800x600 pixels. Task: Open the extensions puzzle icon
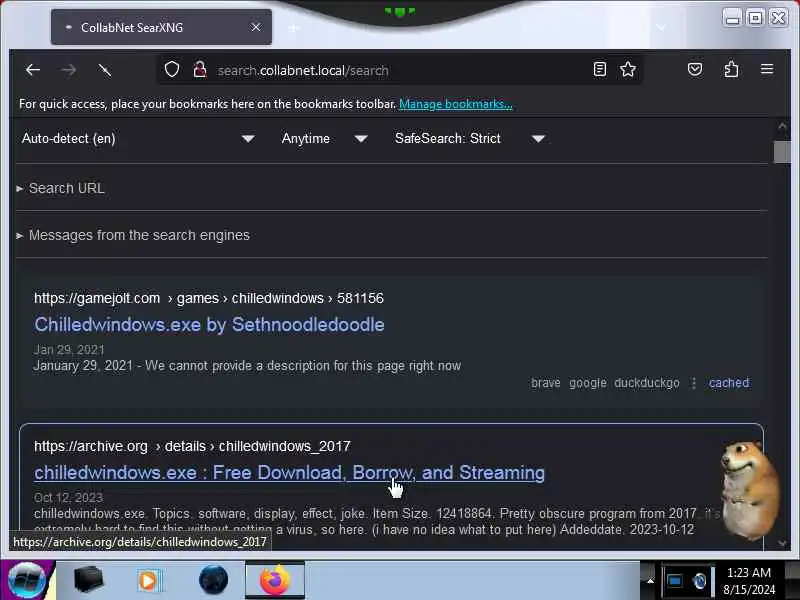[731, 69]
